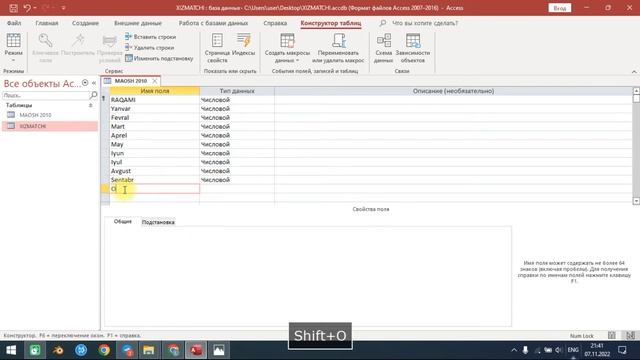This screenshot has width=640, height=360.
Task: Click the Вход sign-in button
Action: point(560,8)
